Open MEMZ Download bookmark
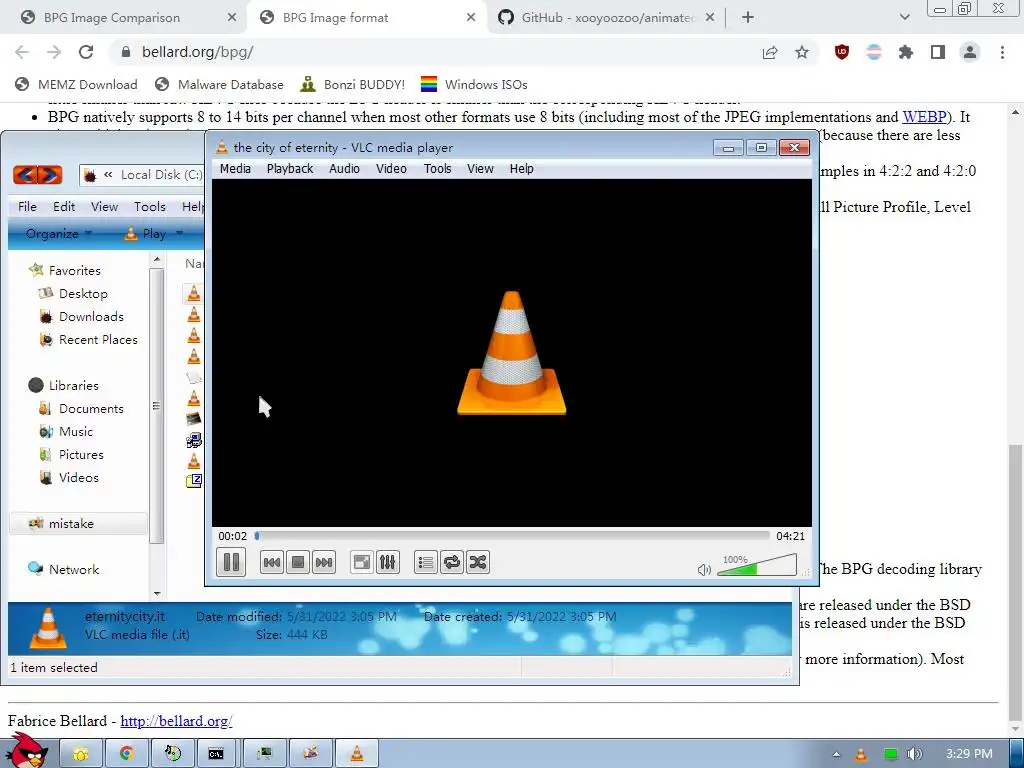The image size is (1024, 768). (x=76, y=84)
